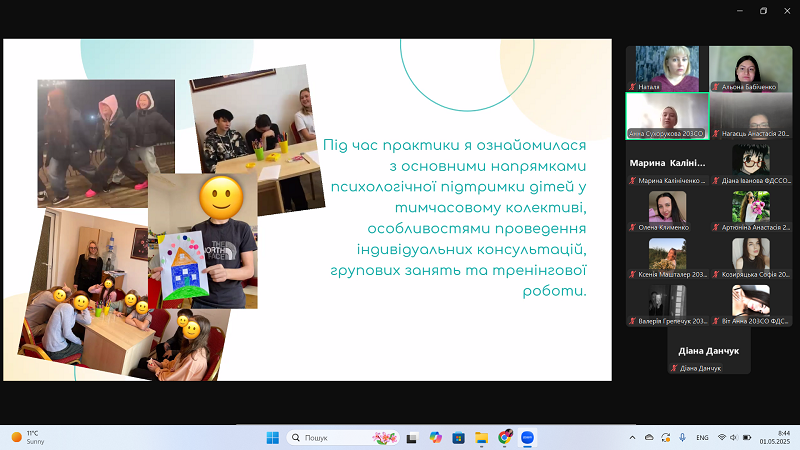Click the muted mic icon beside Альона Бабіченко
The height and width of the screenshot is (450, 800).
716,87
